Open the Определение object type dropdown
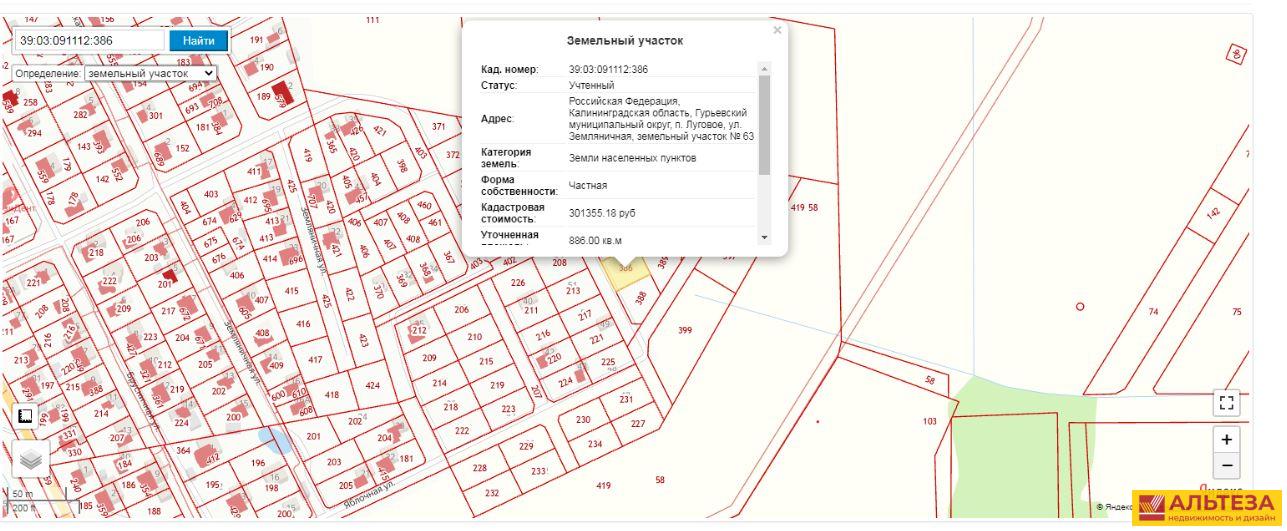This screenshot has height=531, width=1287. click(x=150, y=73)
